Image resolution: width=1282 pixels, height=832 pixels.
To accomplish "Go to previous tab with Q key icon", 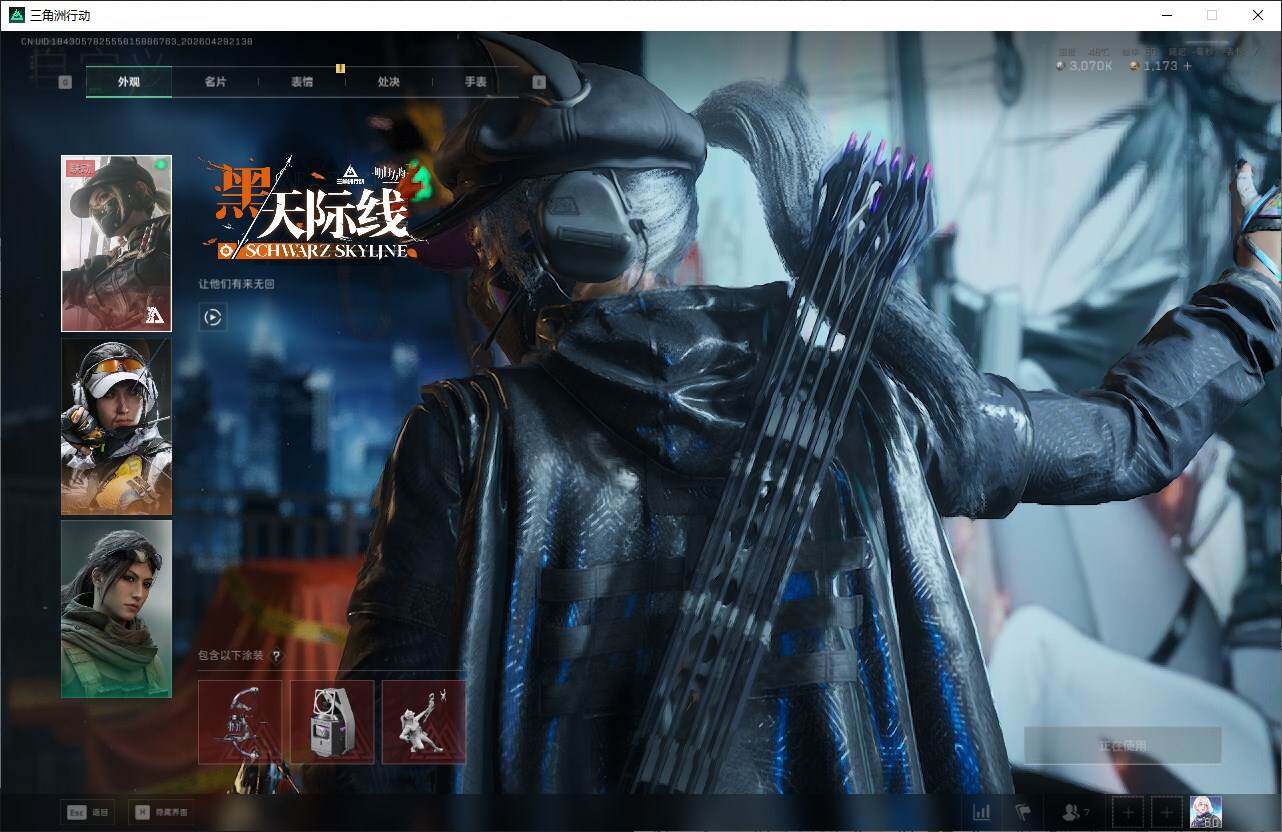I will (x=65, y=82).
